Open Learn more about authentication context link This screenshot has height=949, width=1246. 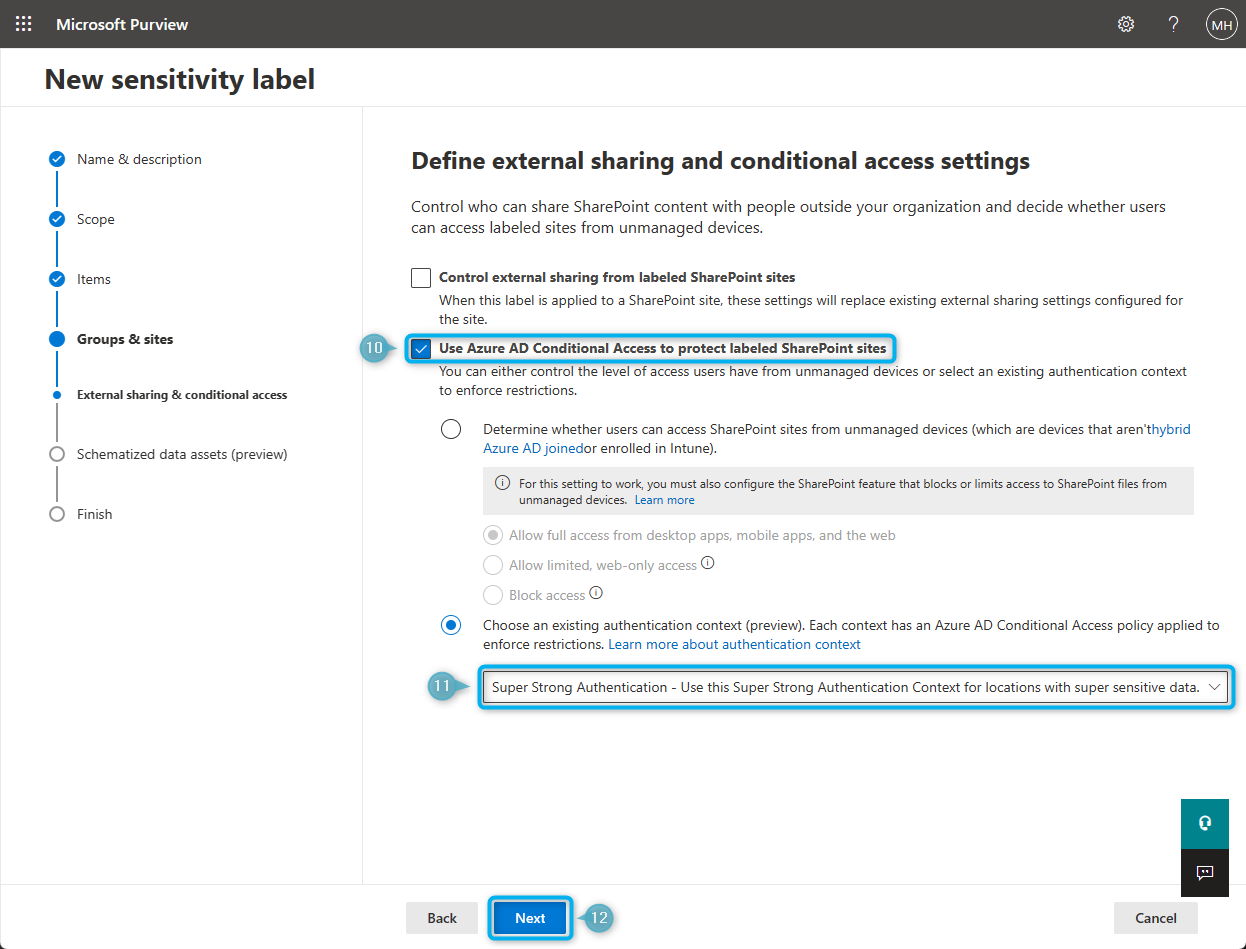(734, 645)
